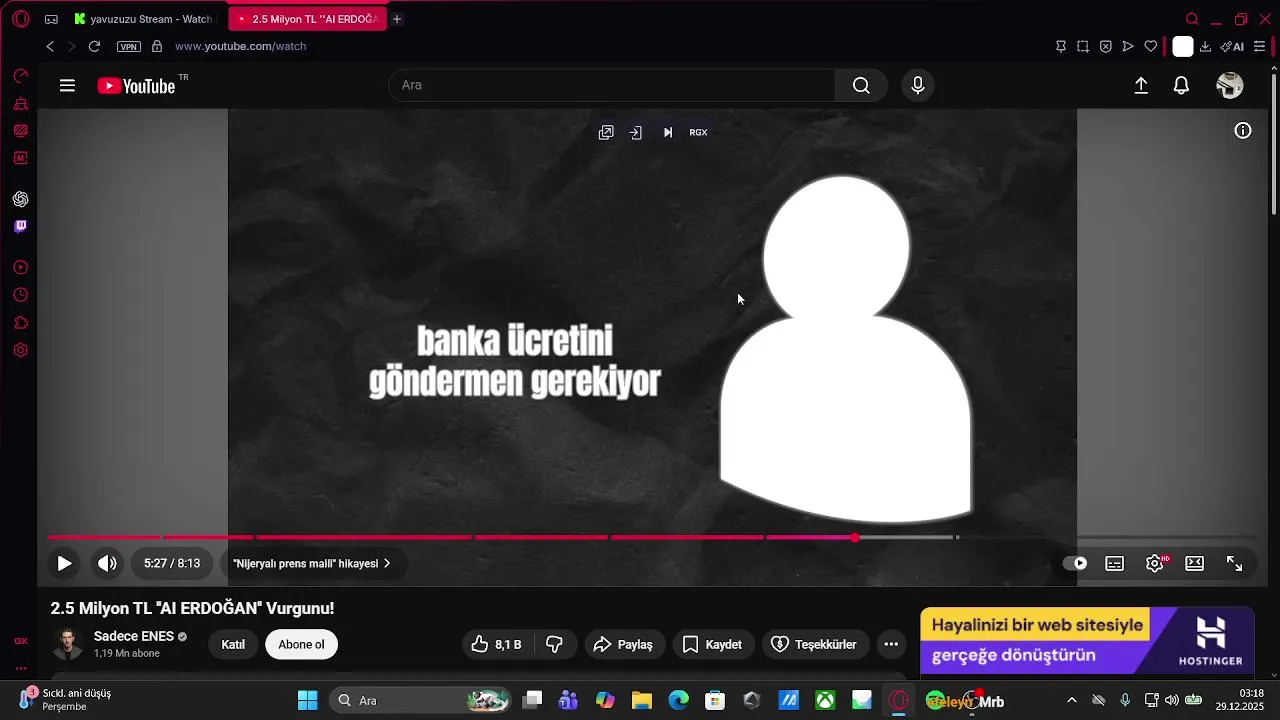This screenshot has height=720, width=1280.
Task: Open browser downloads icon
Action: [x=1205, y=46]
